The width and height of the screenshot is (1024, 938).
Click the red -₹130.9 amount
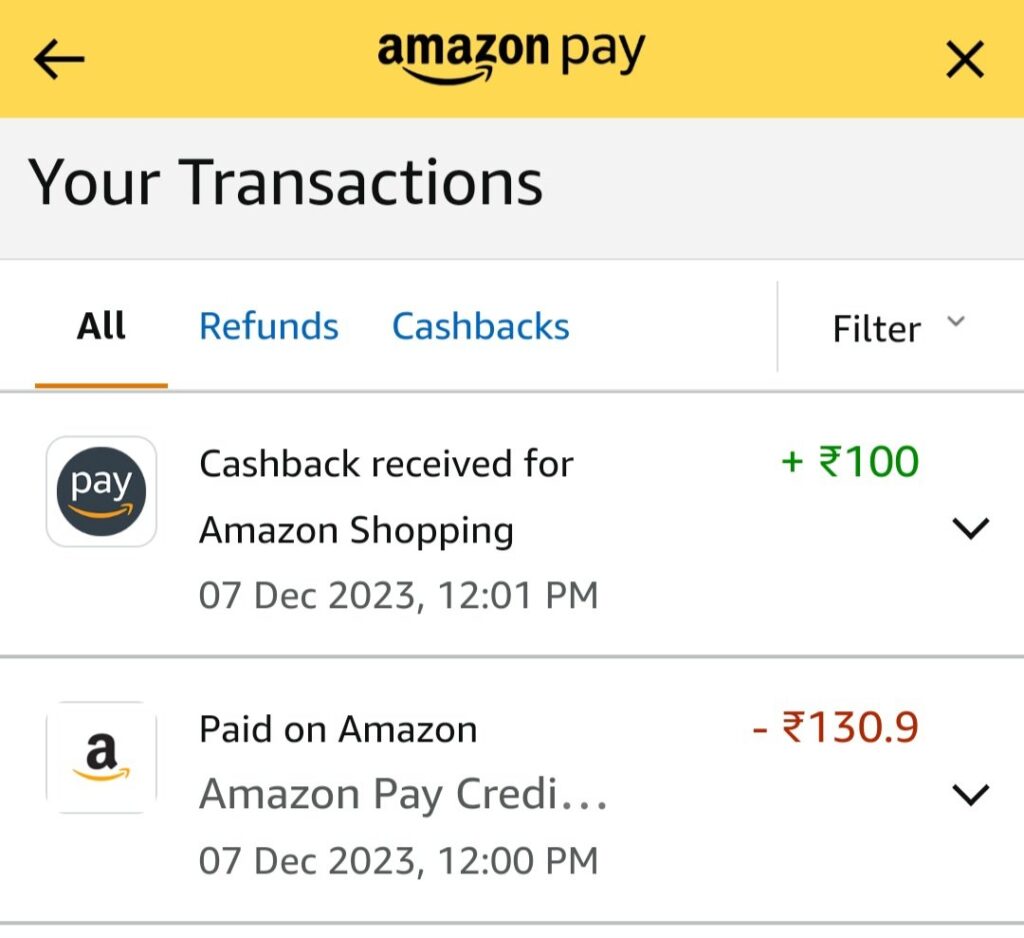(x=835, y=728)
